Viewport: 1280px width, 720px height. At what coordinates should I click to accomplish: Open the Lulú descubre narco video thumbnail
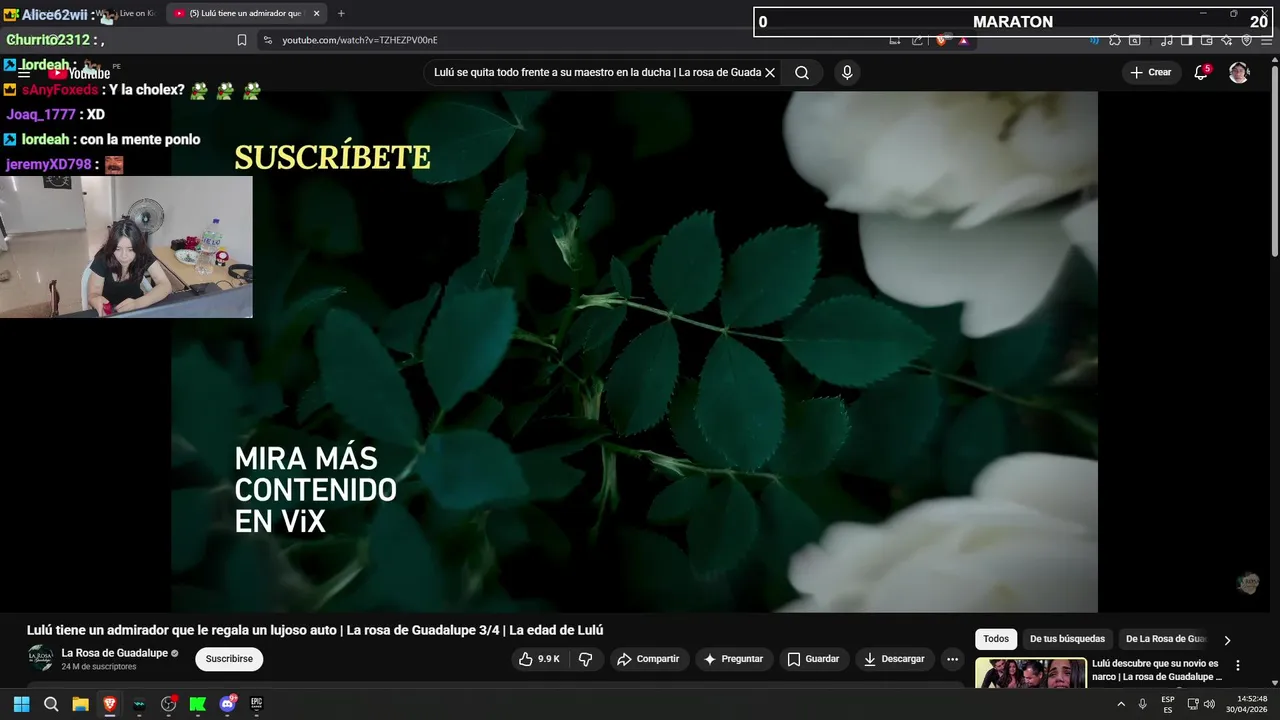(1030, 673)
